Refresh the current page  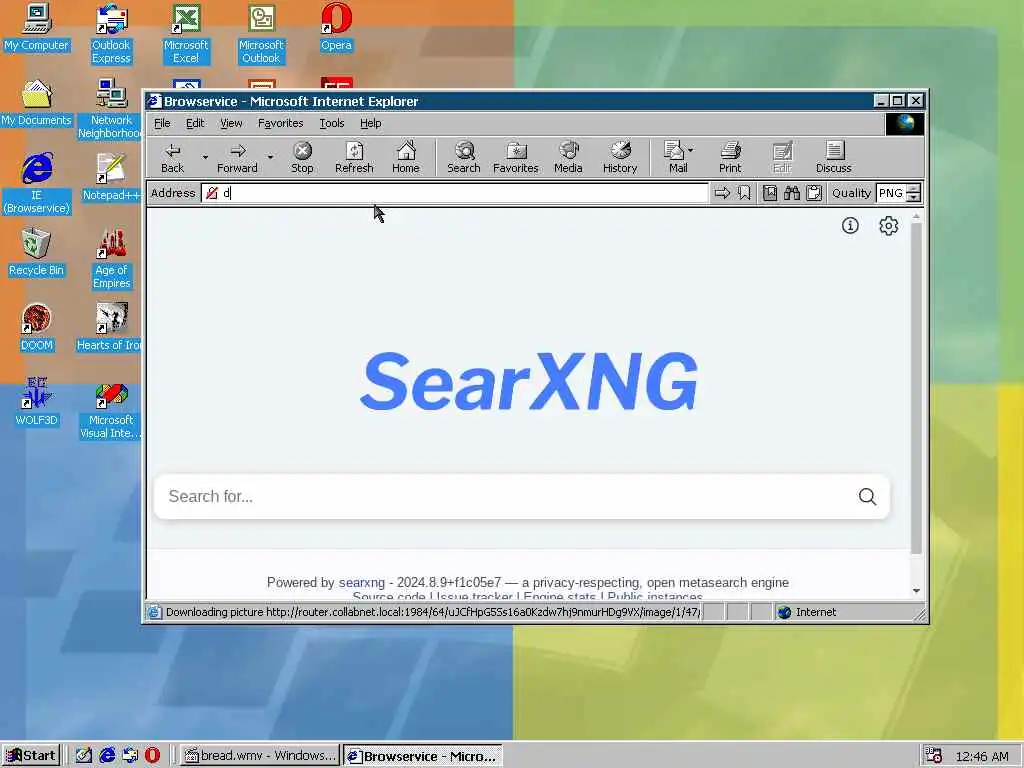(x=354, y=157)
